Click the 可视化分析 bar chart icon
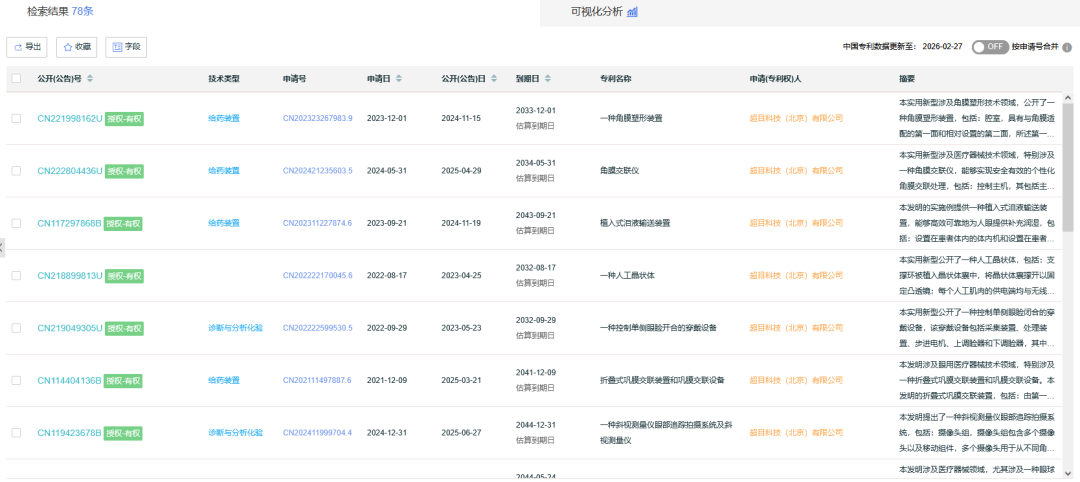 (633, 12)
